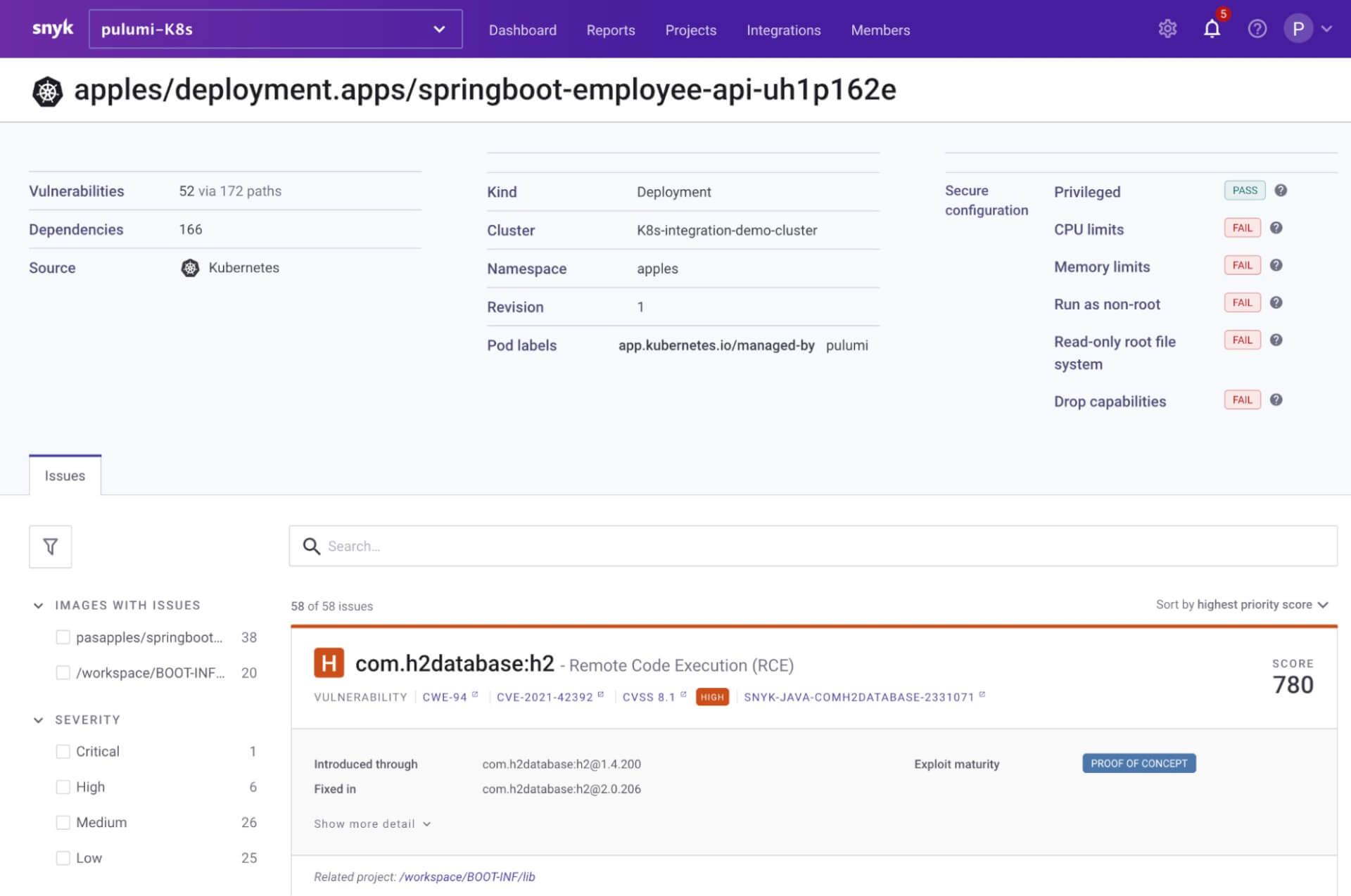The width and height of the screenshot is (1351, 896).
Task: Open Sort by highest priority score dropdown
Action: tap(1242, 605)
